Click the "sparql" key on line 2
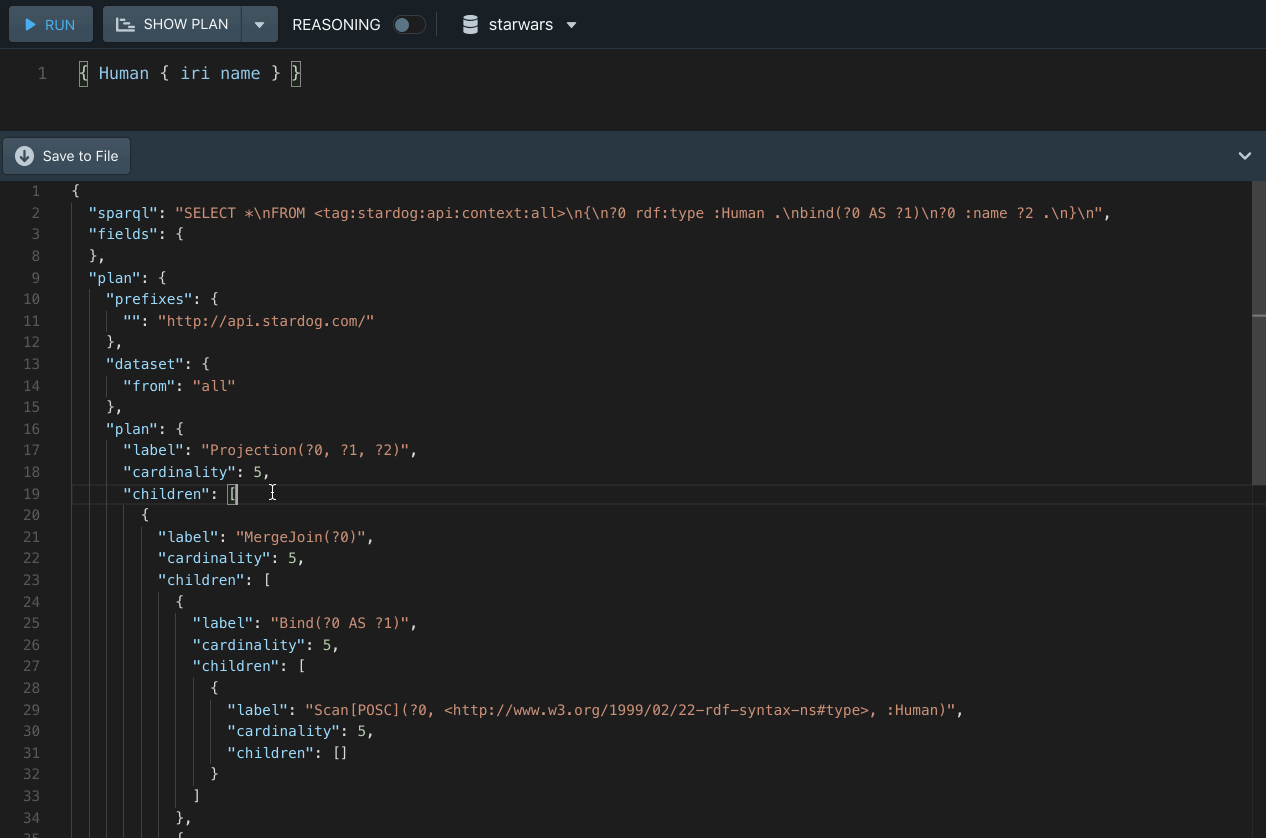Screen dimensions: 1266x838 (121, 213)
